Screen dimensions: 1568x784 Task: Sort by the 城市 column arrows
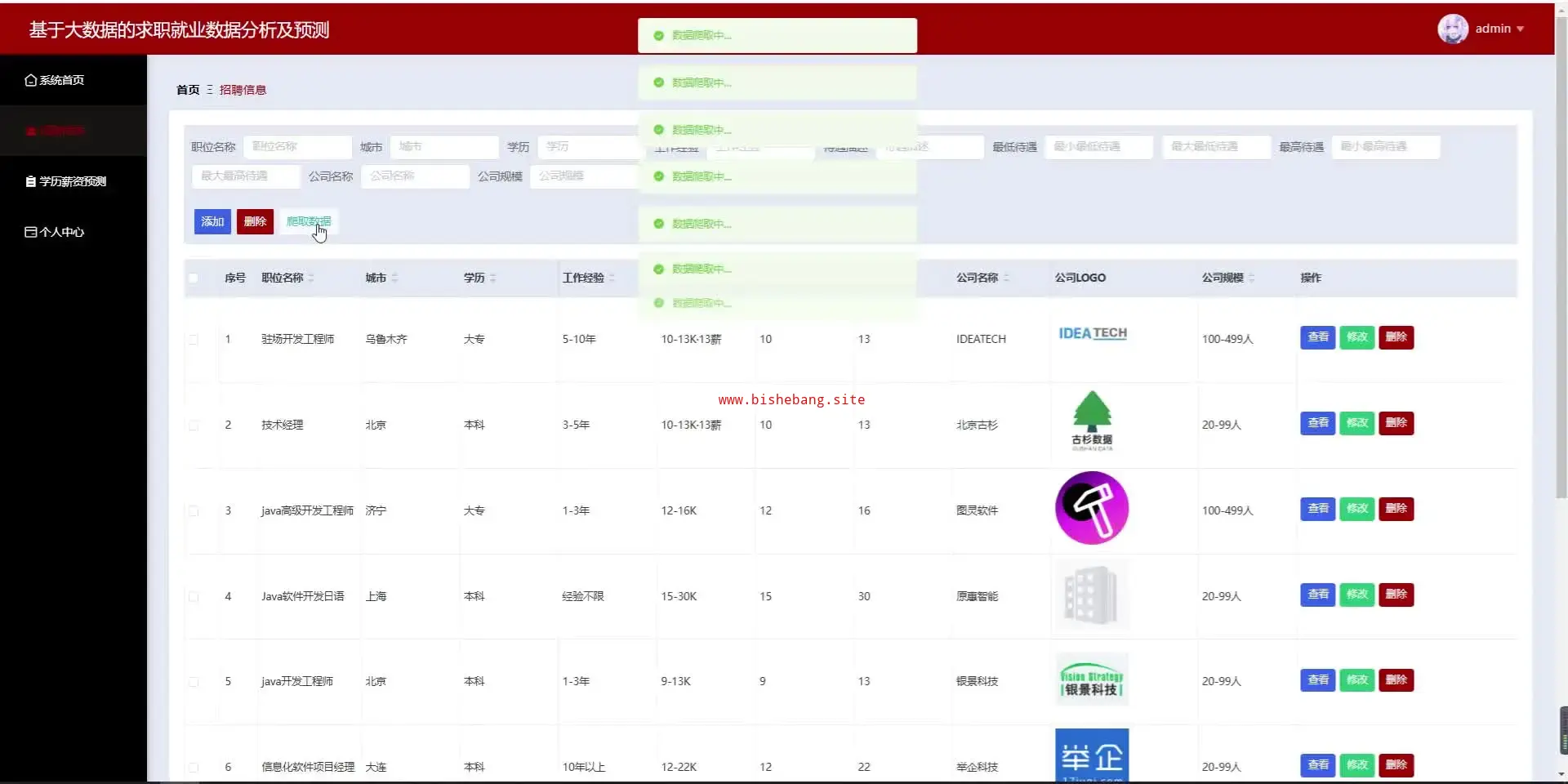[x=394, y=278]
